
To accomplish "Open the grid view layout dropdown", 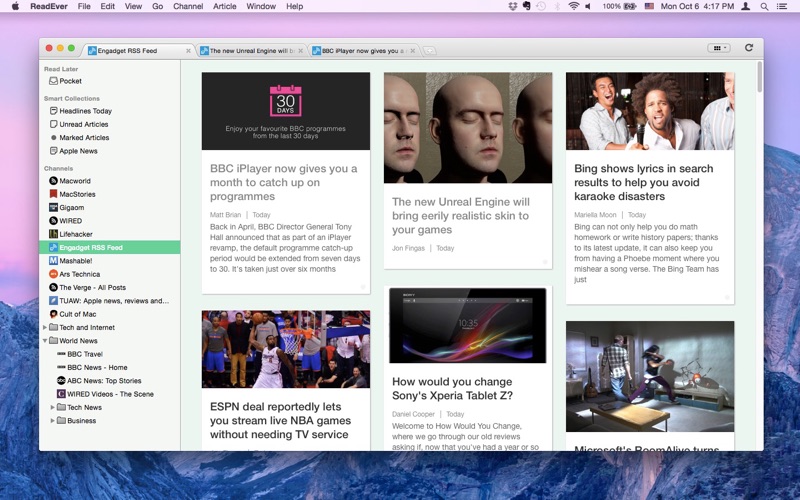I will 718,48.
